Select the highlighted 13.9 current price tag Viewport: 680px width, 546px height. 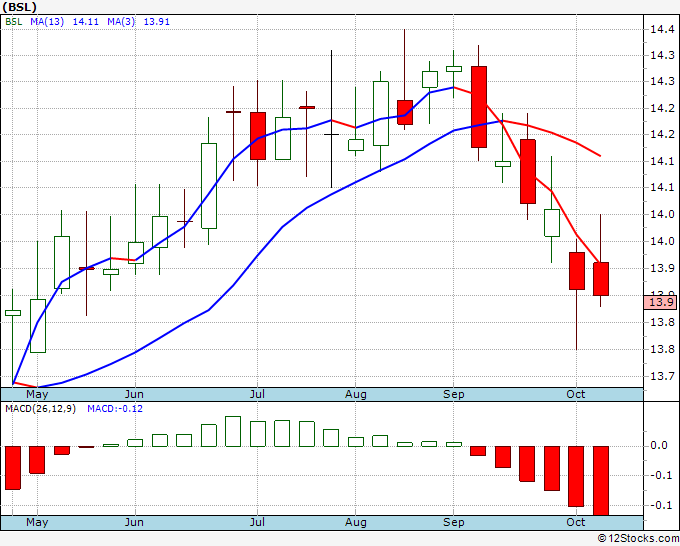(660, 302)
